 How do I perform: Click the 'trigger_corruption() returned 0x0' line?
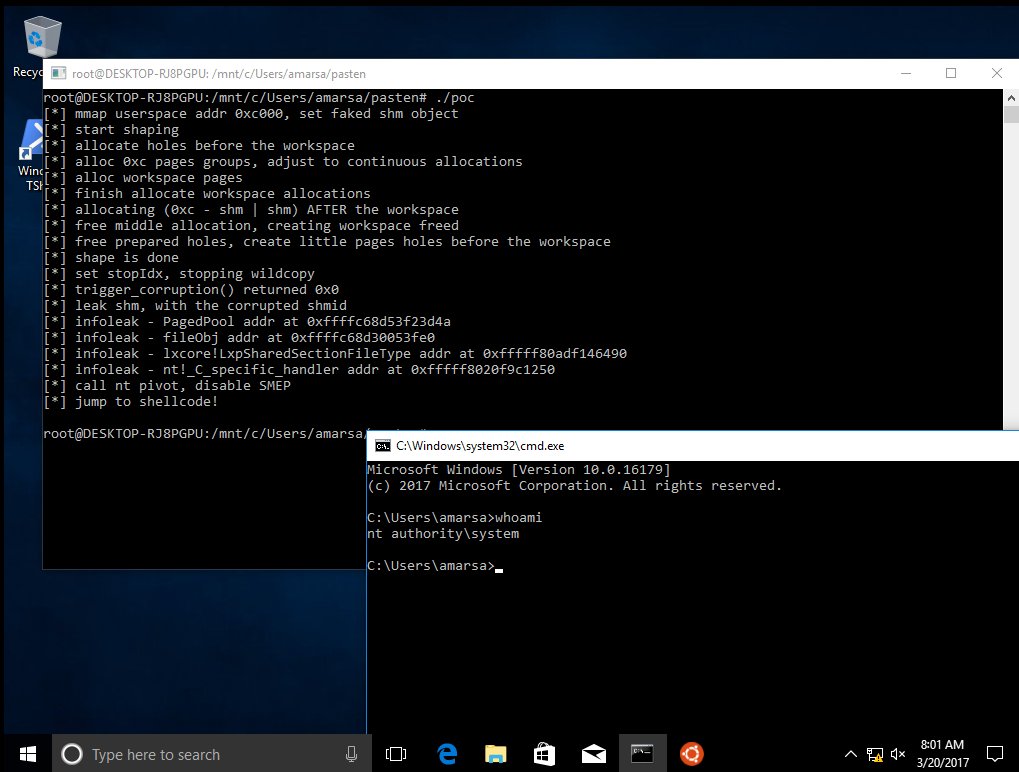(x=191, y=290)
